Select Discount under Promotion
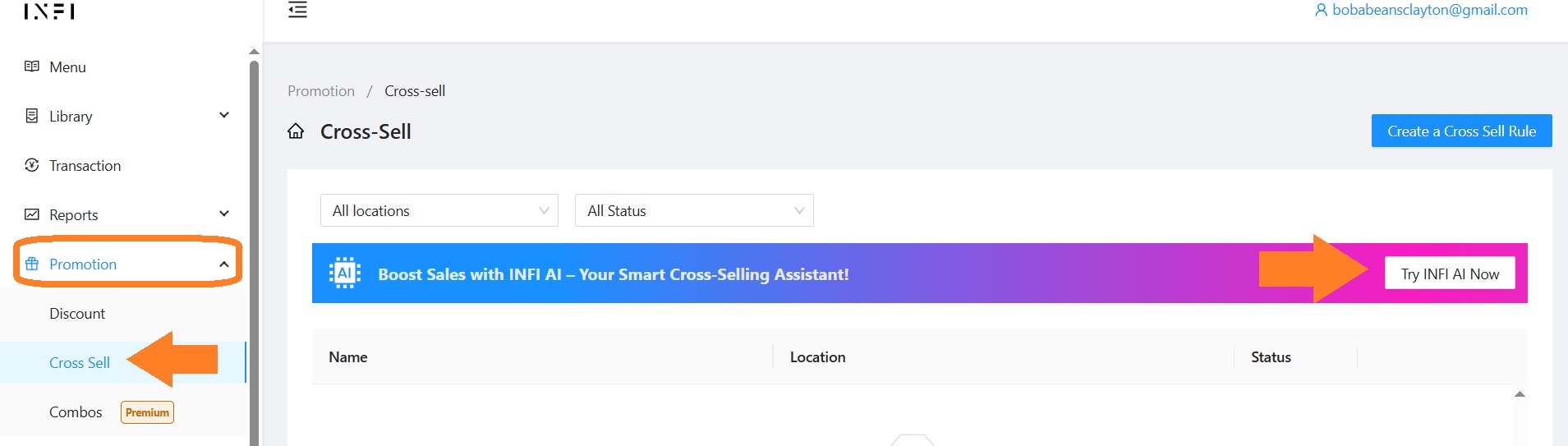Image resolution: width=1568 pixels, height=446 pixels. coord(77,313)
